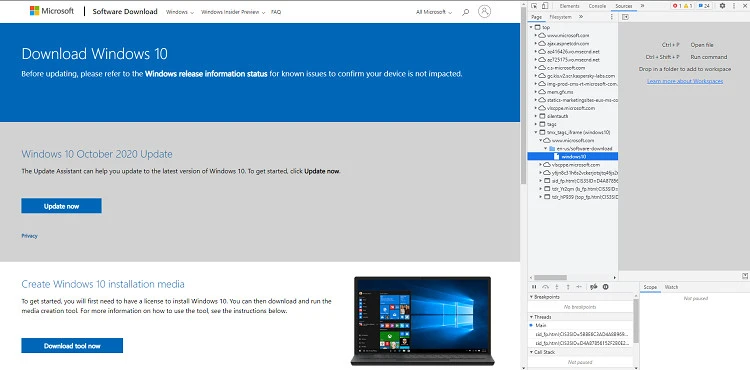The image size is (750, 370).
Task: Switch to the Filesystem navigator tab
Action: click(x=560, y=17)
